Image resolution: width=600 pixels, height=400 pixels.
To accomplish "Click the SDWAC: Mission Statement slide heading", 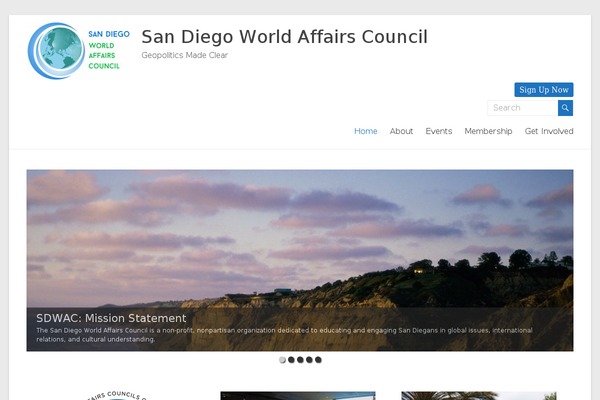I will click(111, 318).
